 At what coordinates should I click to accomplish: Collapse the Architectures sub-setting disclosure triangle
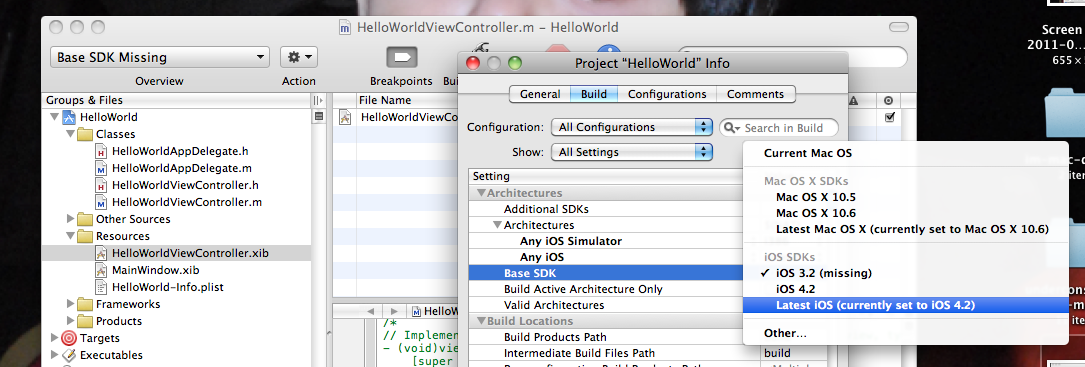[498, 225]
